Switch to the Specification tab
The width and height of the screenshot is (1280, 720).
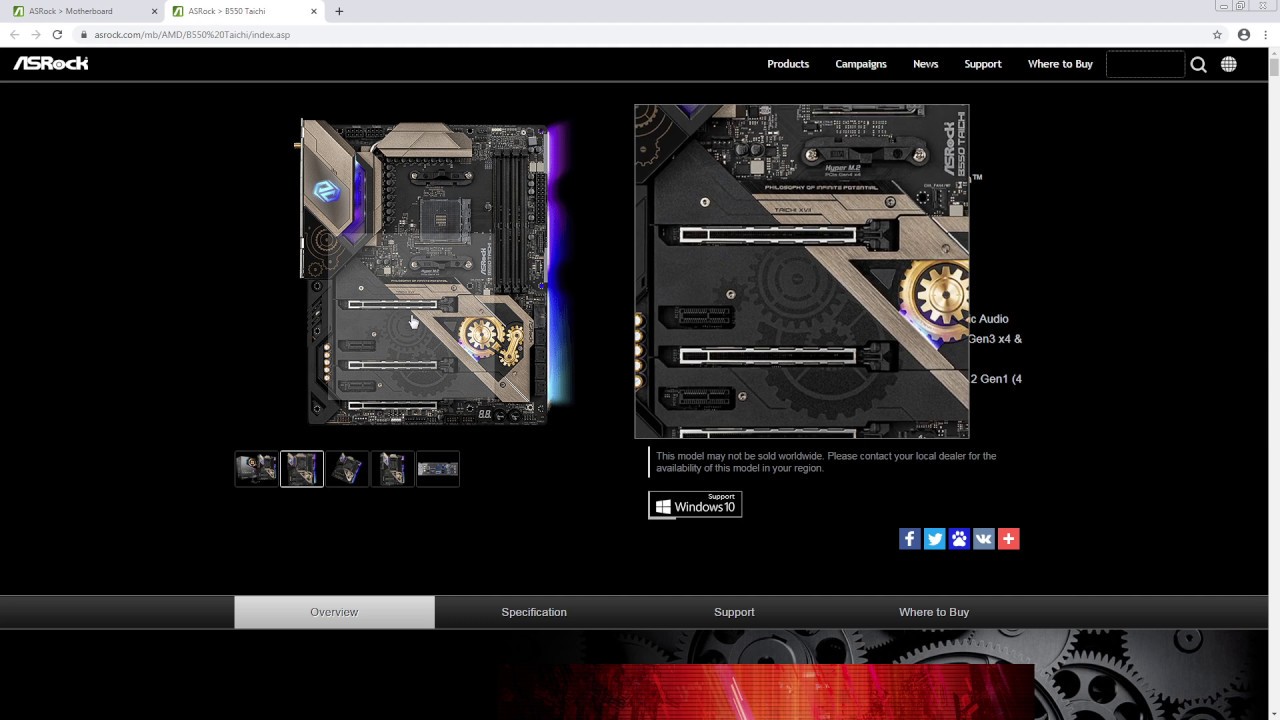click(534, 612)
